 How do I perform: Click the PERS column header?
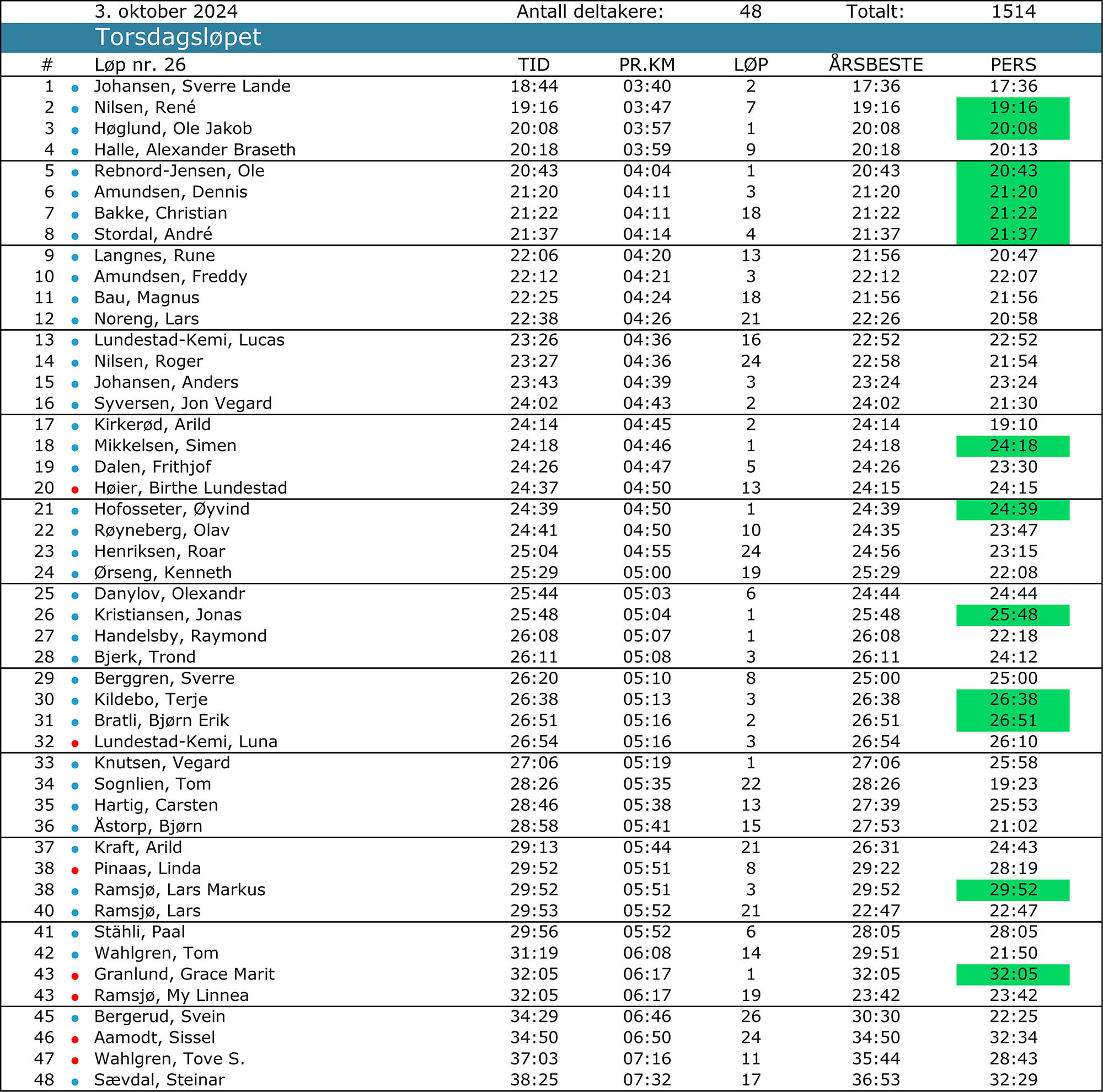1013,65
